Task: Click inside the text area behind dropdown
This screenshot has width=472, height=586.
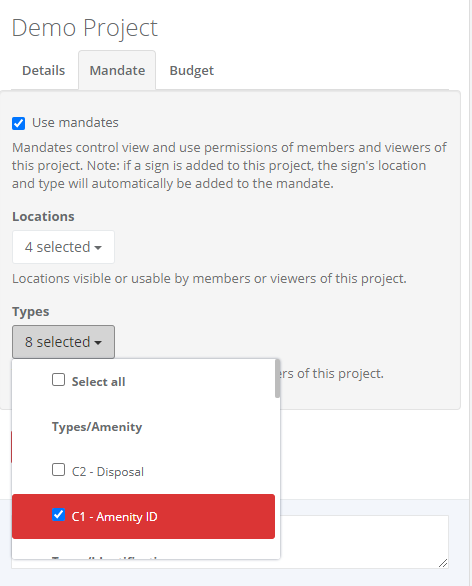Action: click(364, 542)
